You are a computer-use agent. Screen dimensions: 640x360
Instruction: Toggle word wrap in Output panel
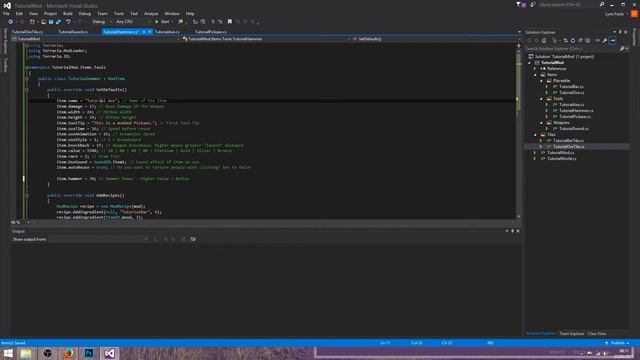tap(193, 239)
